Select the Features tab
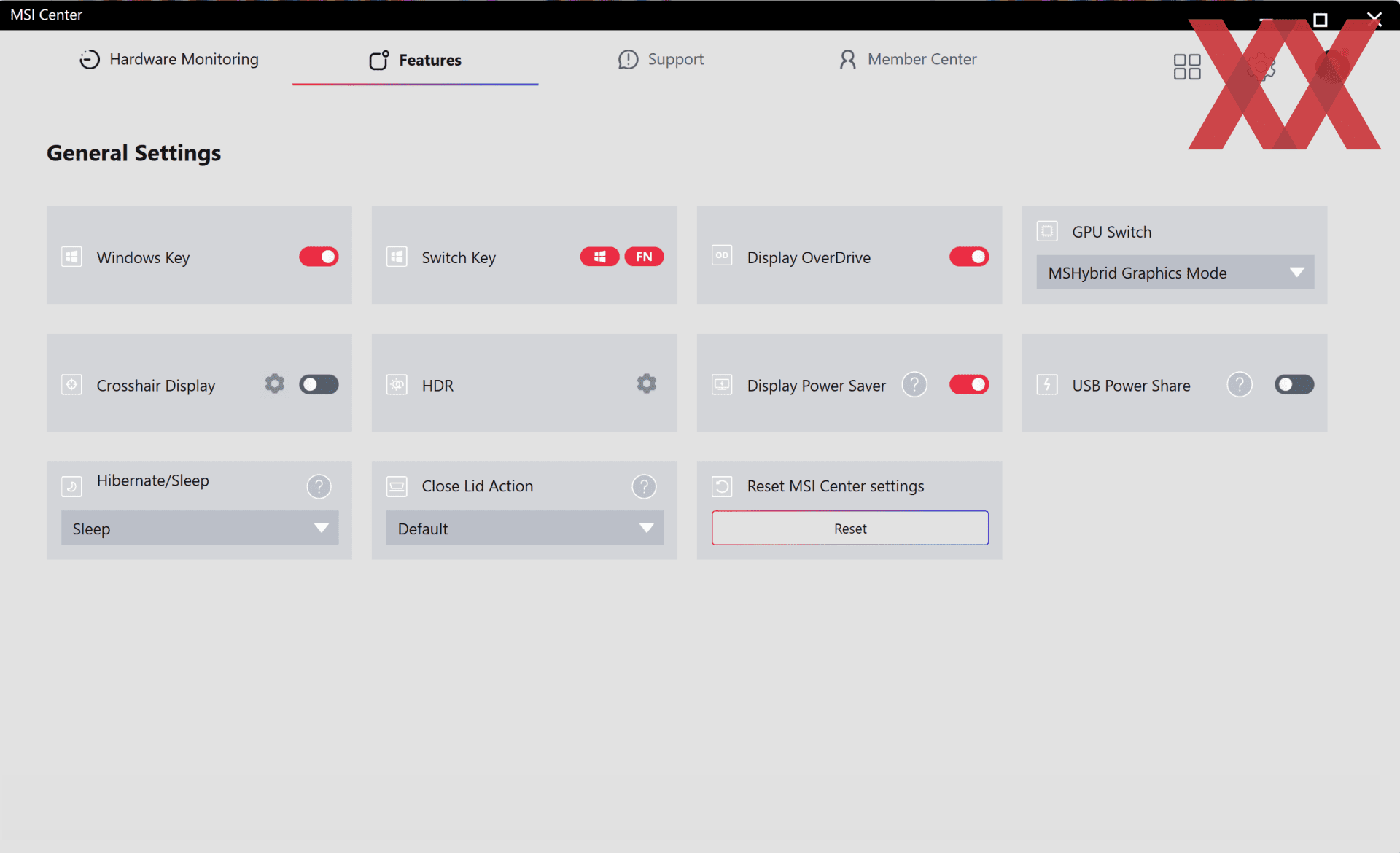 point(415,60)
